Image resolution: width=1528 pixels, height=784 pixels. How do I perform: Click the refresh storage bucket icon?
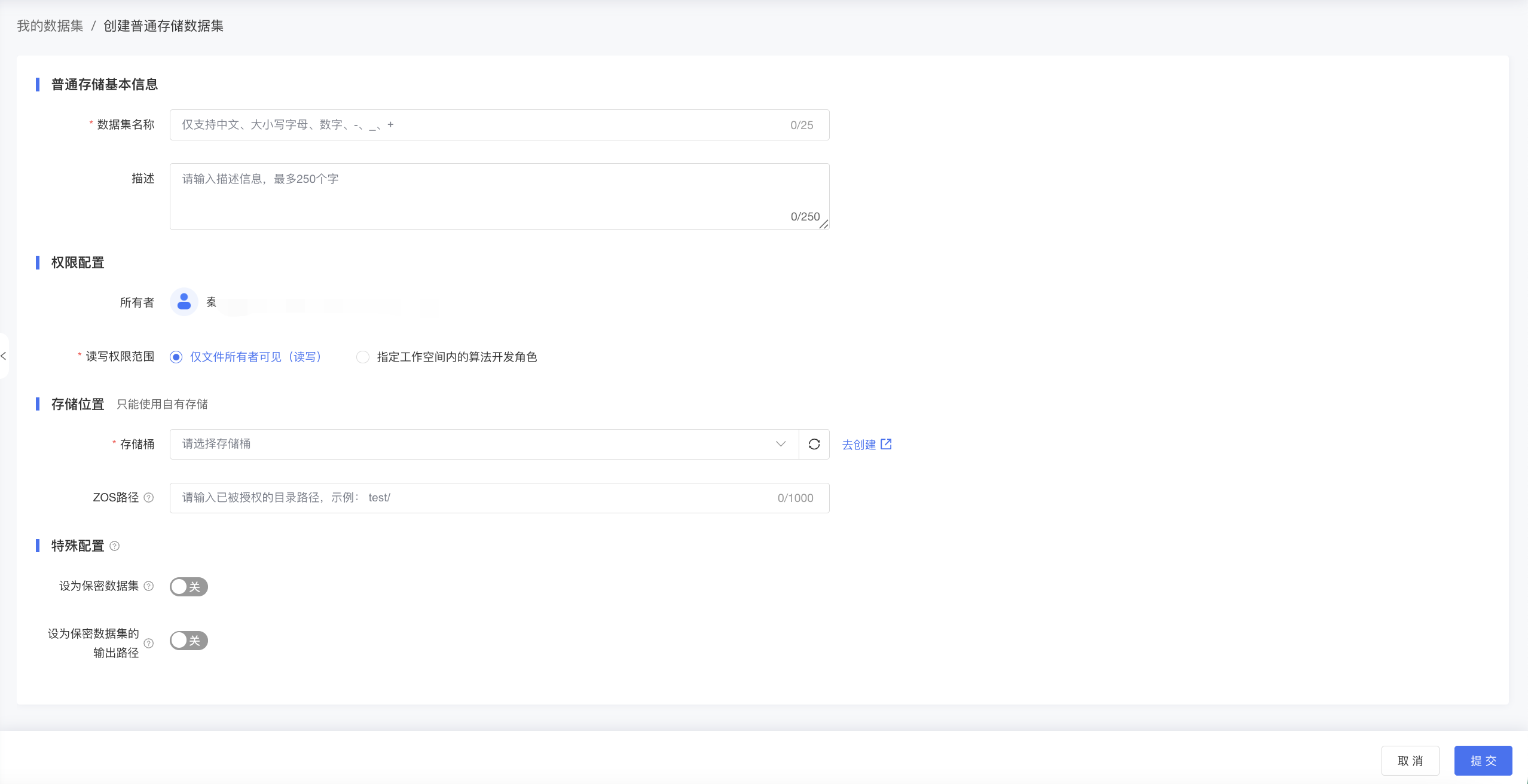tap(814, 444)
